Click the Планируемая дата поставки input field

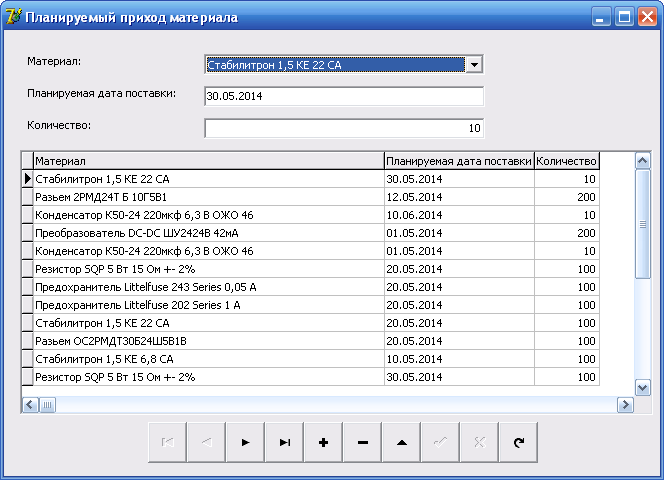[x=343, y=96]
